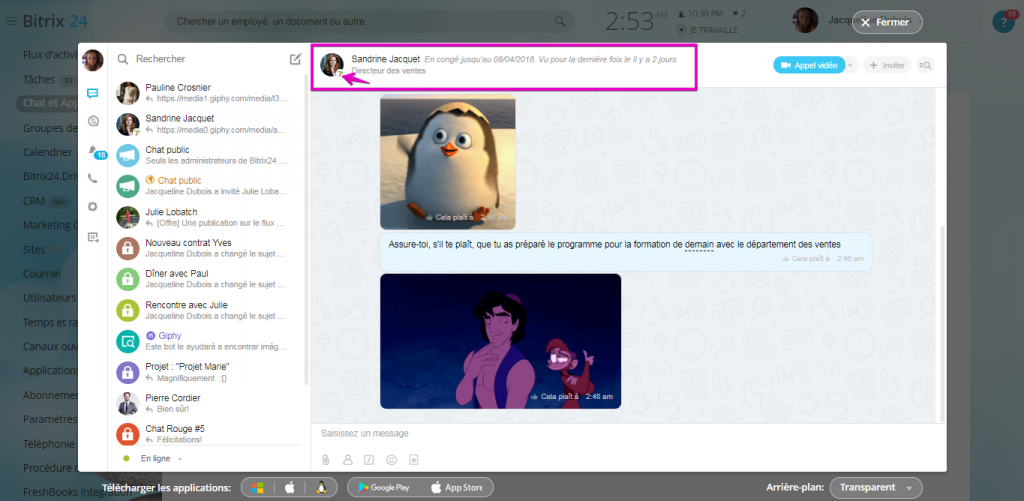Click the Inviter button
Image resolution: width=1024 pixels, height=501 pixels.
click(x=888, y=65)
